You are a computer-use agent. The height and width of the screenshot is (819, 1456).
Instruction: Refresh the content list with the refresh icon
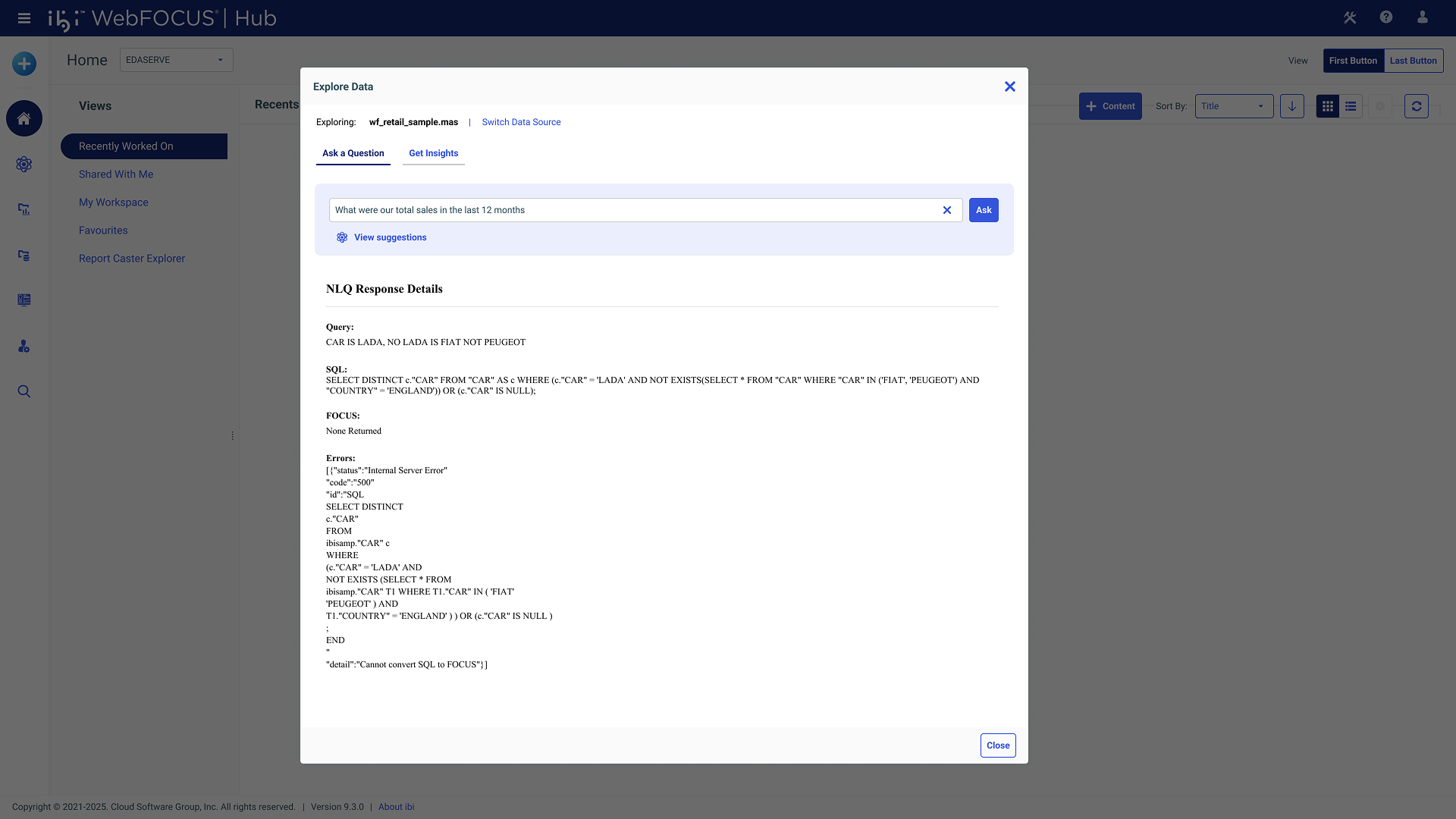click(x=1417, y=106)
